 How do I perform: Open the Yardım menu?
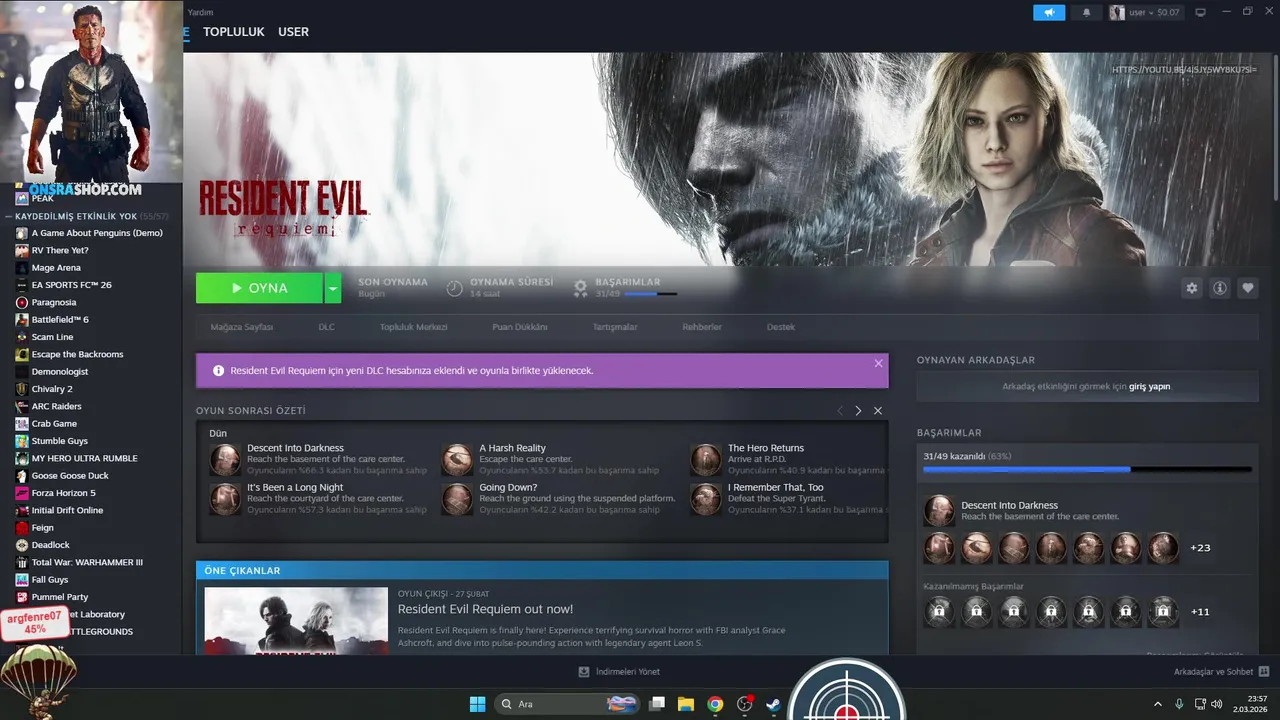201,12
